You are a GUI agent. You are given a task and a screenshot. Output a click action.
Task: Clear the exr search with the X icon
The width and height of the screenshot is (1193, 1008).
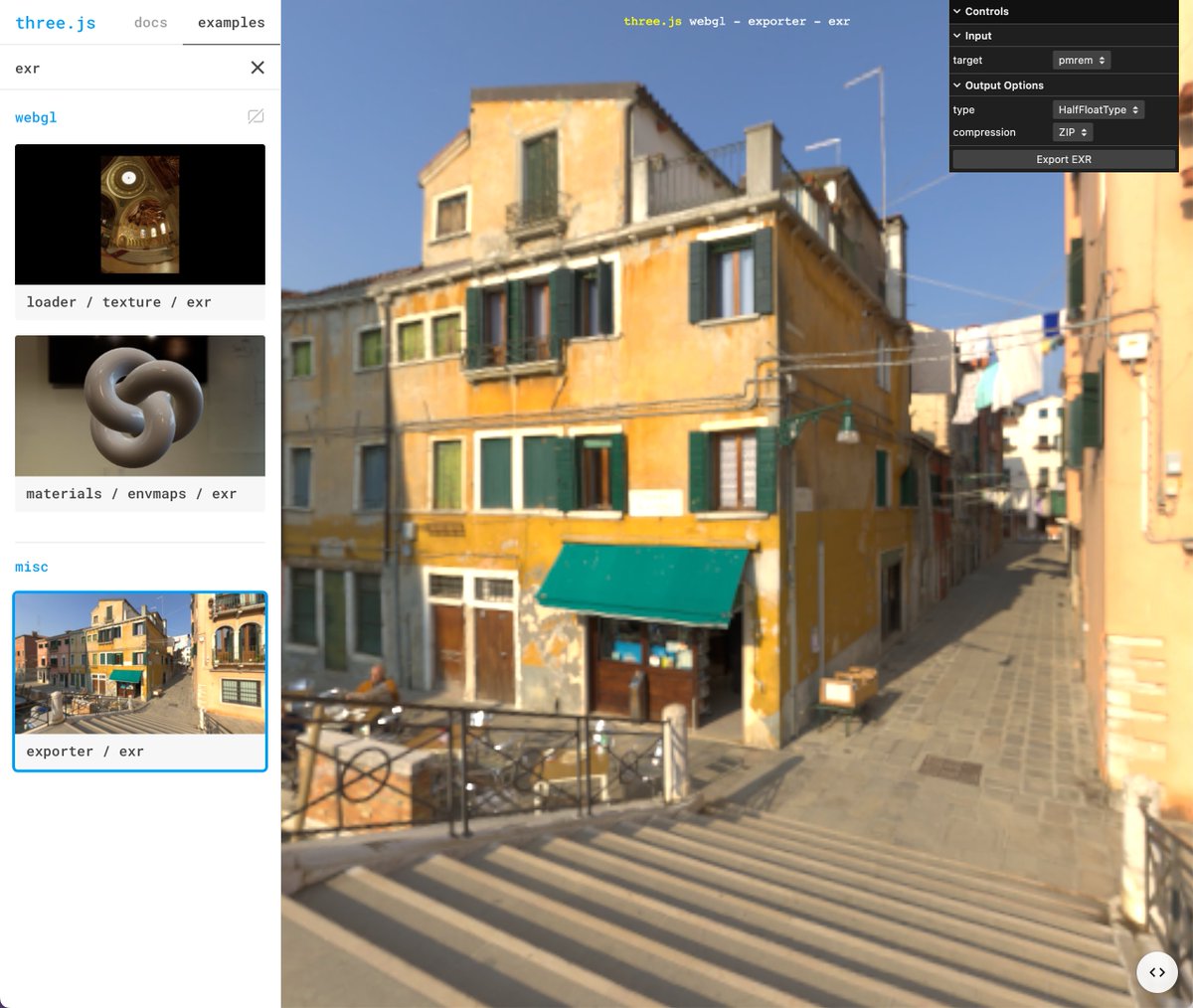point(257,68)
